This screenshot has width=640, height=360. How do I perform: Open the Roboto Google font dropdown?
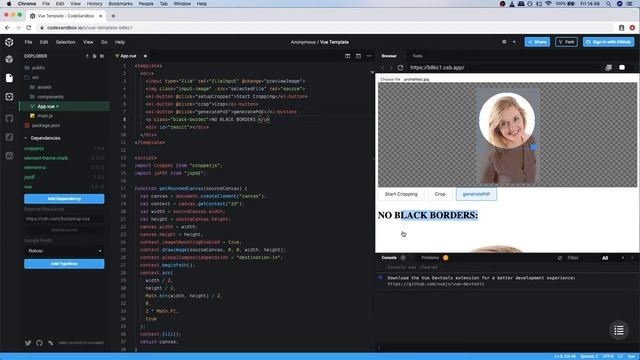point(64,251)
